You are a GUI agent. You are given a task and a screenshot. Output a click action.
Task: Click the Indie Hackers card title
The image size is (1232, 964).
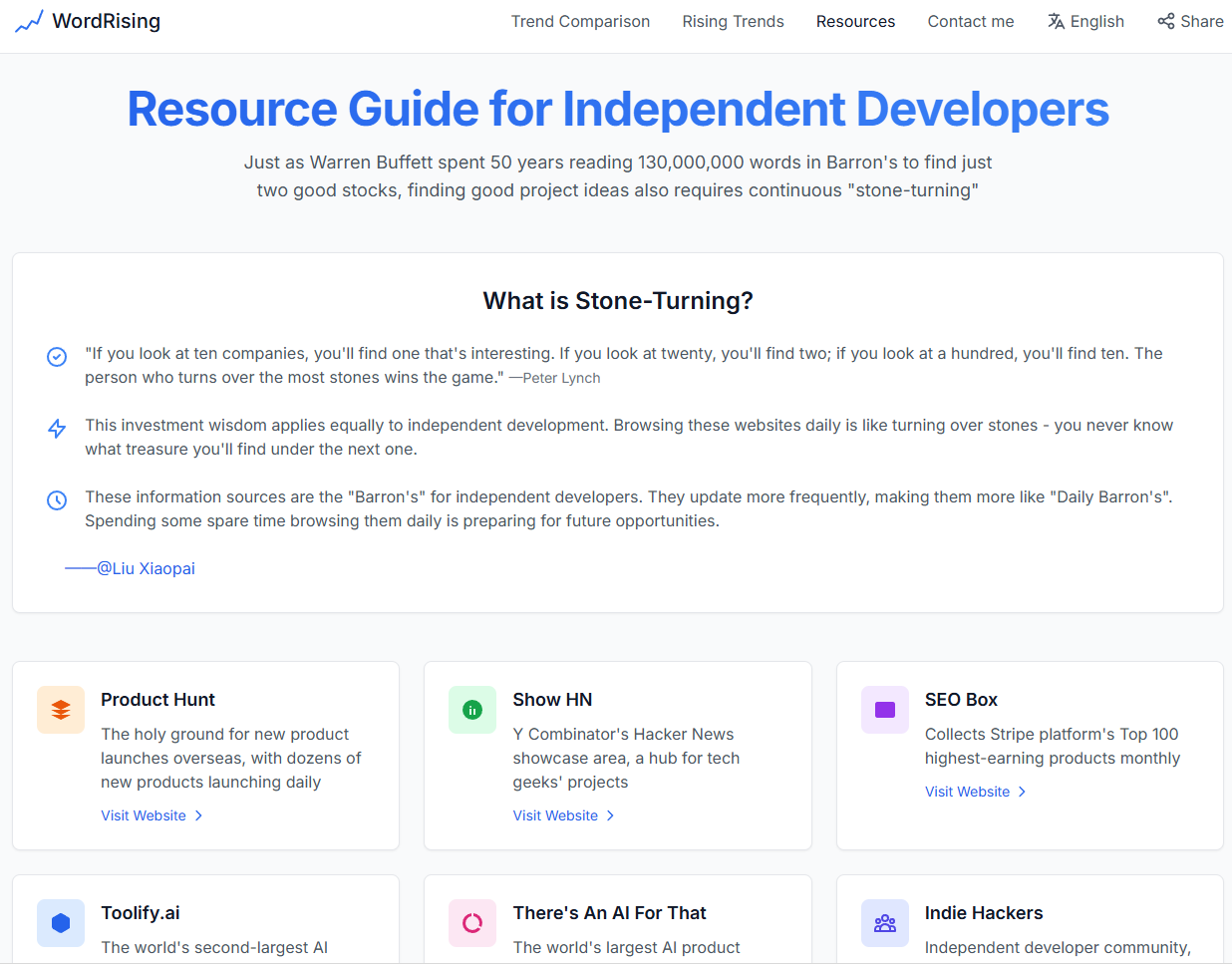click(984, 913)
